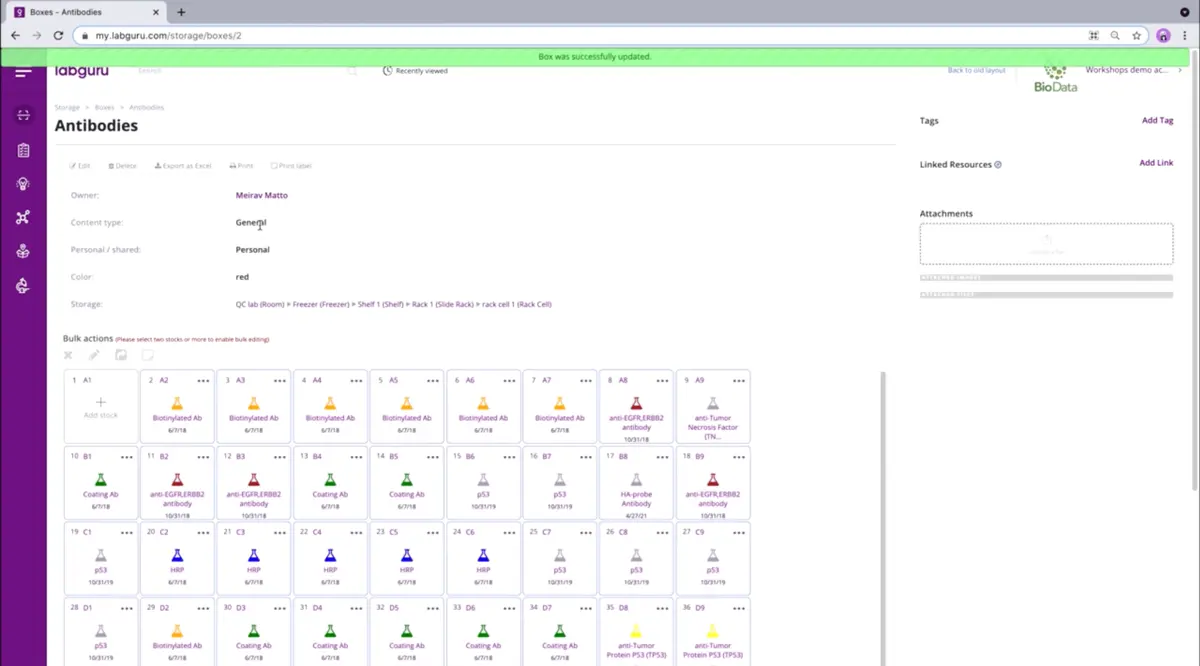Open the three-dots menu on cell C9
This screenshot has width=1200, height=666.
pyautogui.click(x=739, y=532)
